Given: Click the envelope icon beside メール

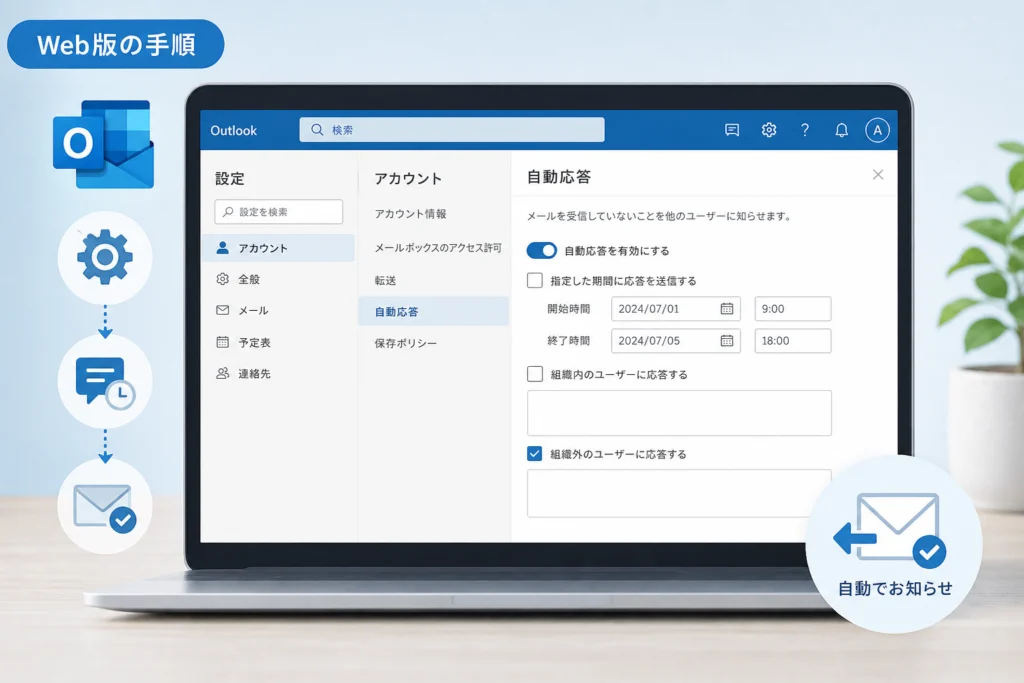Looking at the screenshot, I should point(223,310).
